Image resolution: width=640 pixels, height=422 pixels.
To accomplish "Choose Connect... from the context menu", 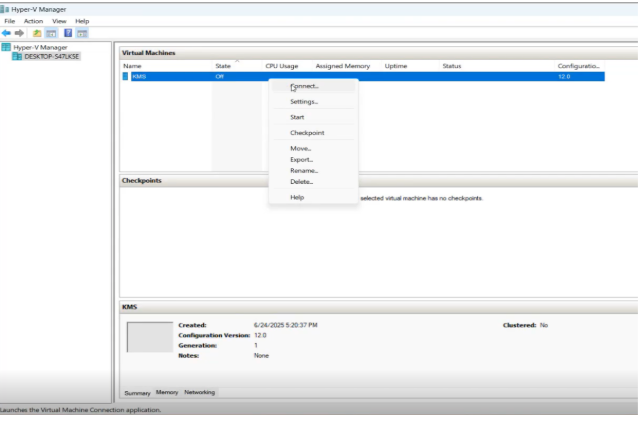I will click(x=313, y=86).
